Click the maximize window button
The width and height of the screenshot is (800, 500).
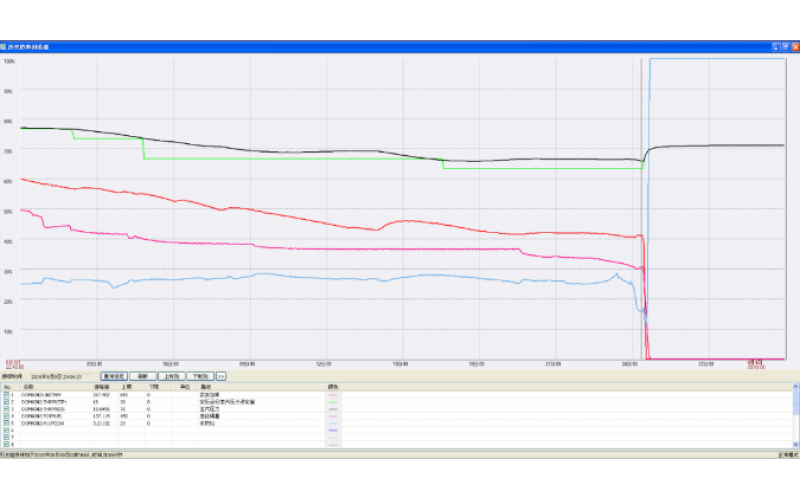point(785,47)
